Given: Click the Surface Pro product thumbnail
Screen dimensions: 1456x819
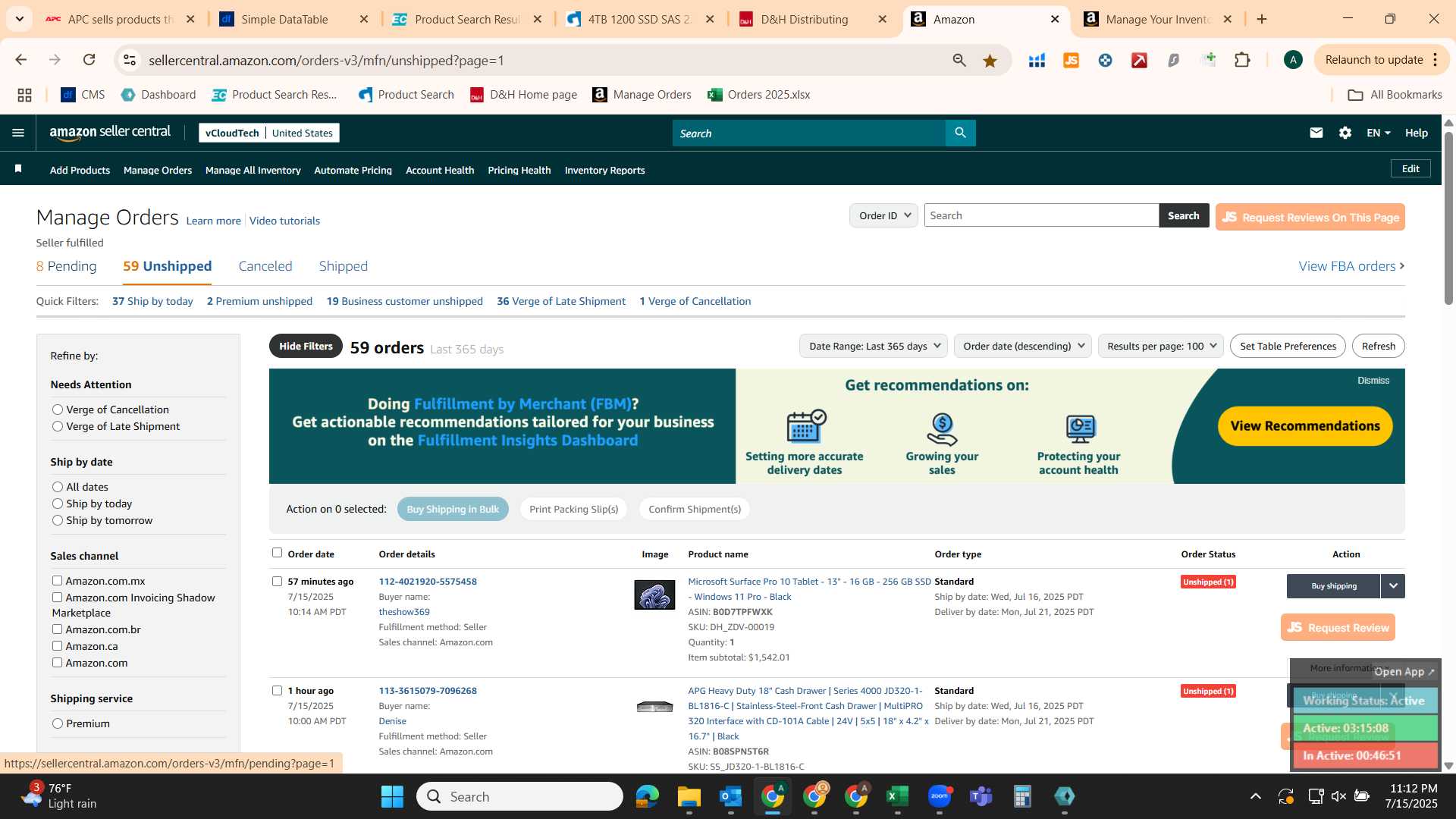Looking at the screenshot, I should coord(654,595).
